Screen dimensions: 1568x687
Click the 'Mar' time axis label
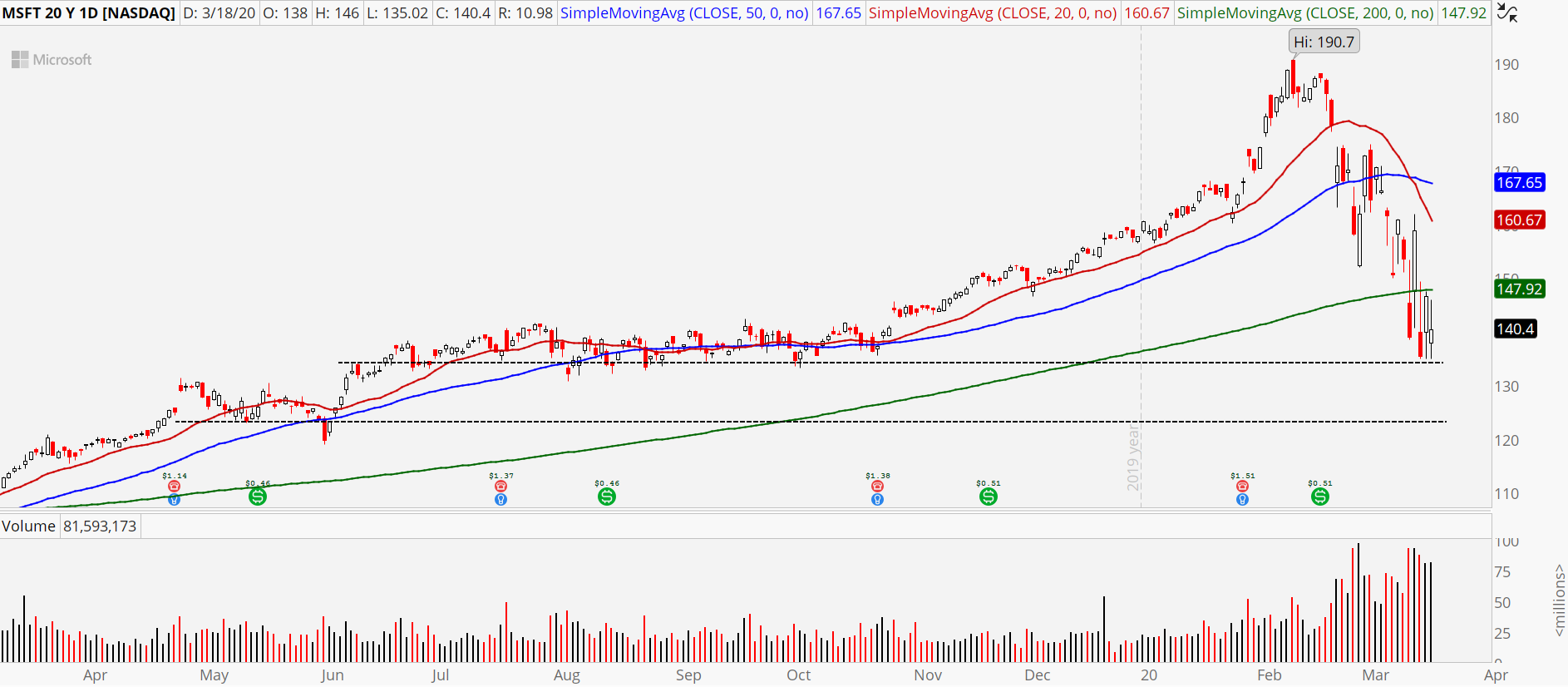1376,675
